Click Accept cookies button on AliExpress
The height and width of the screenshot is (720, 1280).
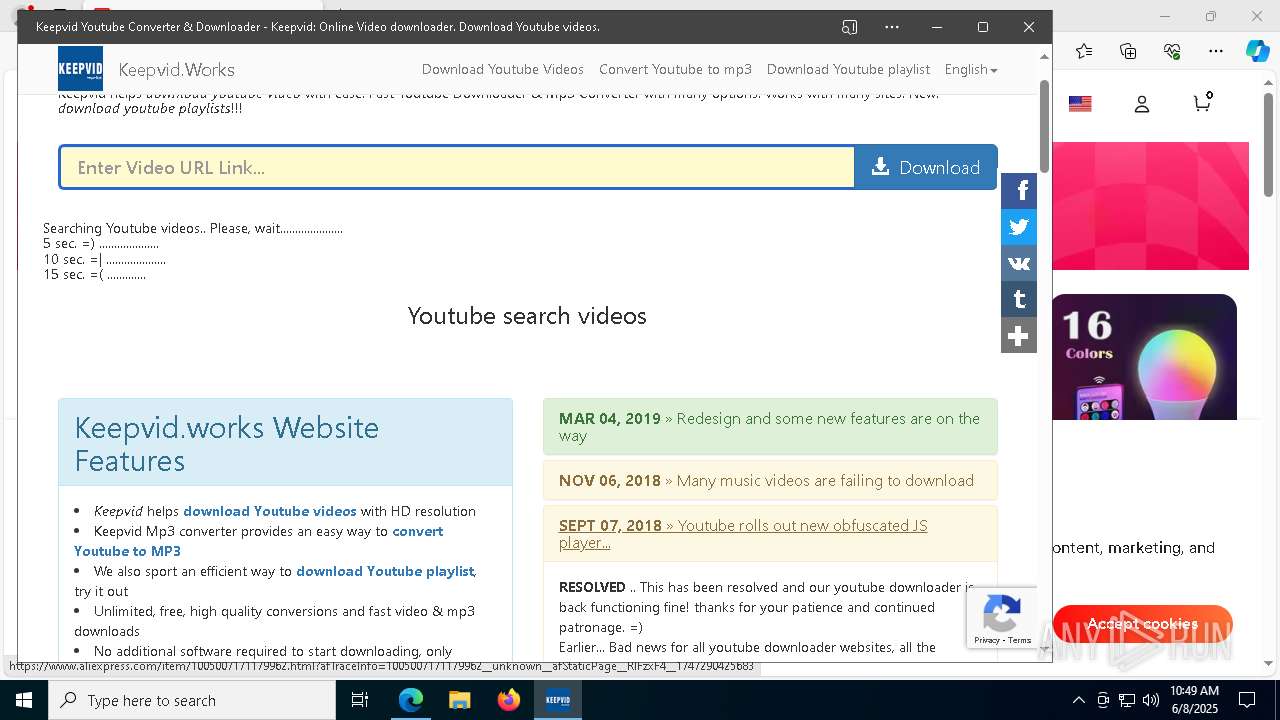1142,624
